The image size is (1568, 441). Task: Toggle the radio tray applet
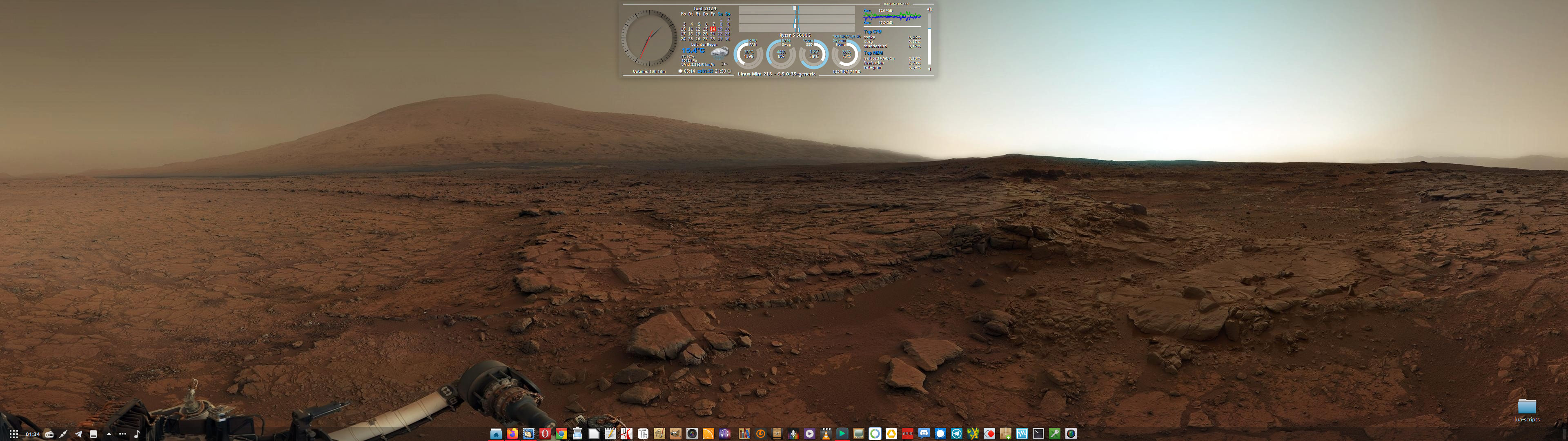(49, 434)
